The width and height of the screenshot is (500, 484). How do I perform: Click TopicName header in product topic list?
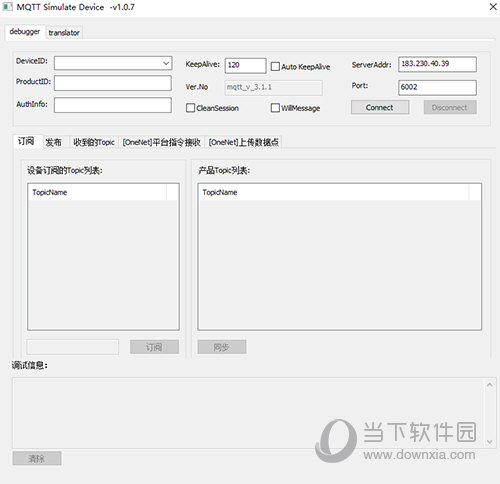point(333,192)
